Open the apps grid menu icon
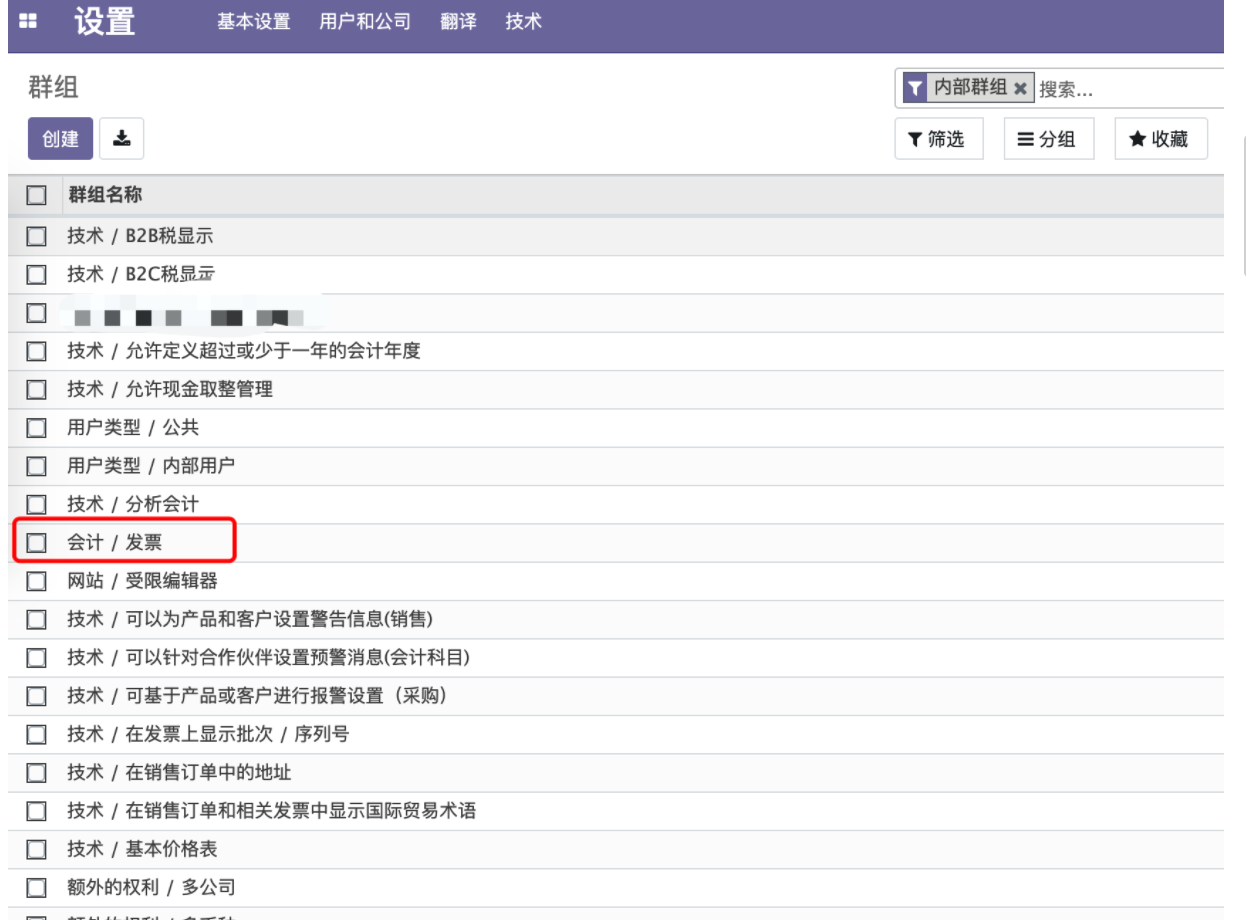1246x920 pixels. pyautogui.click(x=29, y=21)
